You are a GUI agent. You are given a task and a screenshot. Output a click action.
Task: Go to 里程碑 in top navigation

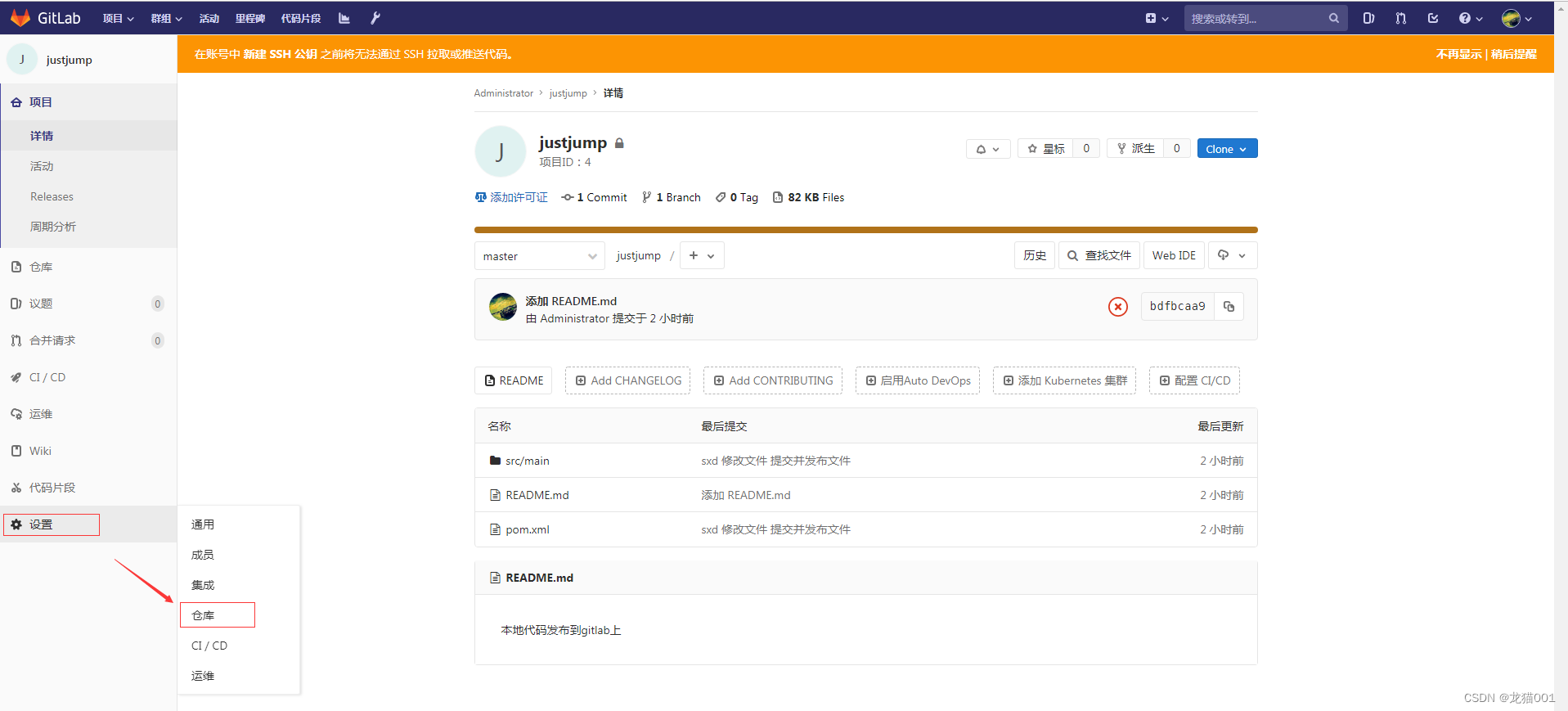point(249,18)
